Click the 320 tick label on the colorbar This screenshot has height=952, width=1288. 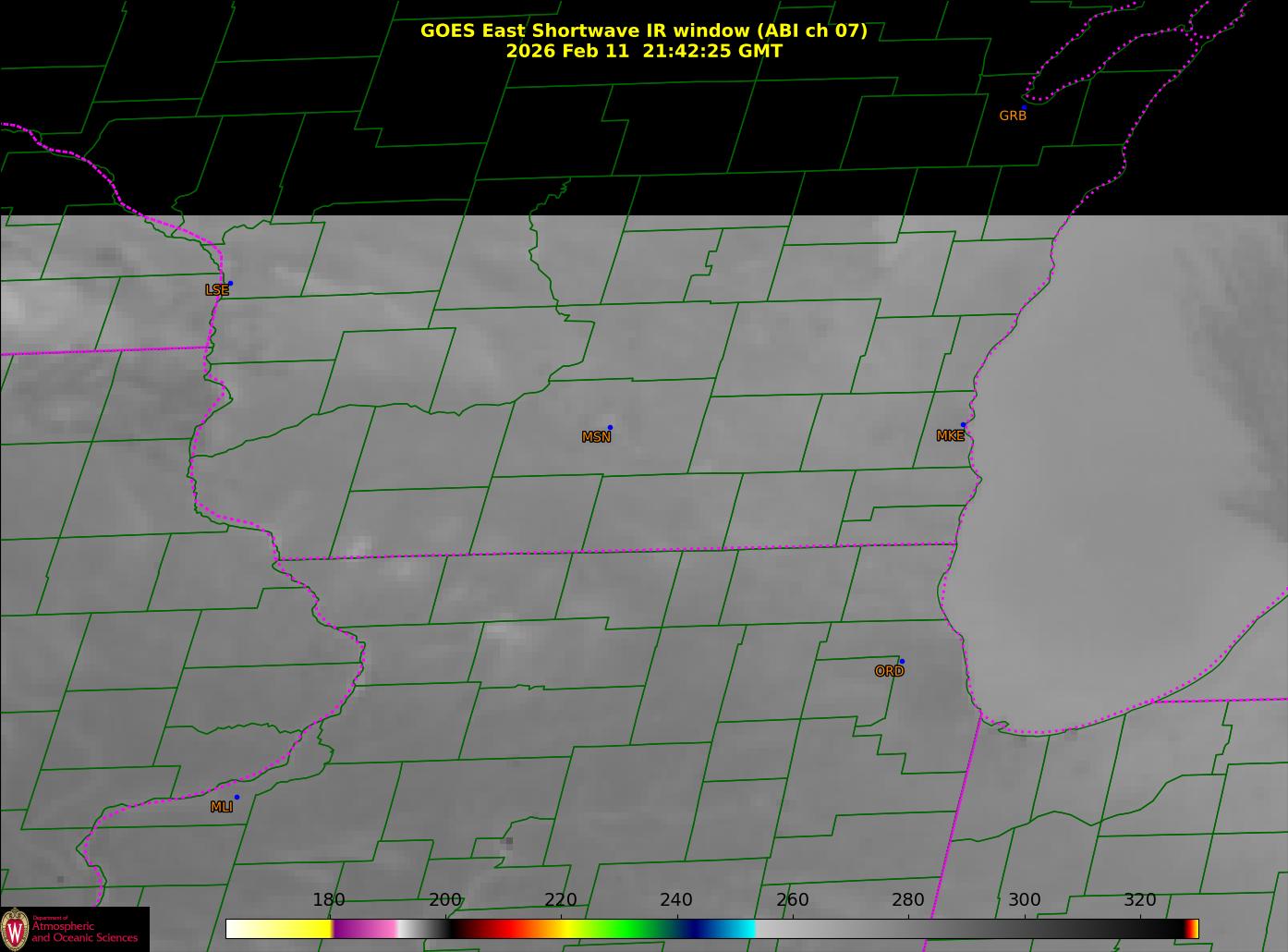point(1140,900)
